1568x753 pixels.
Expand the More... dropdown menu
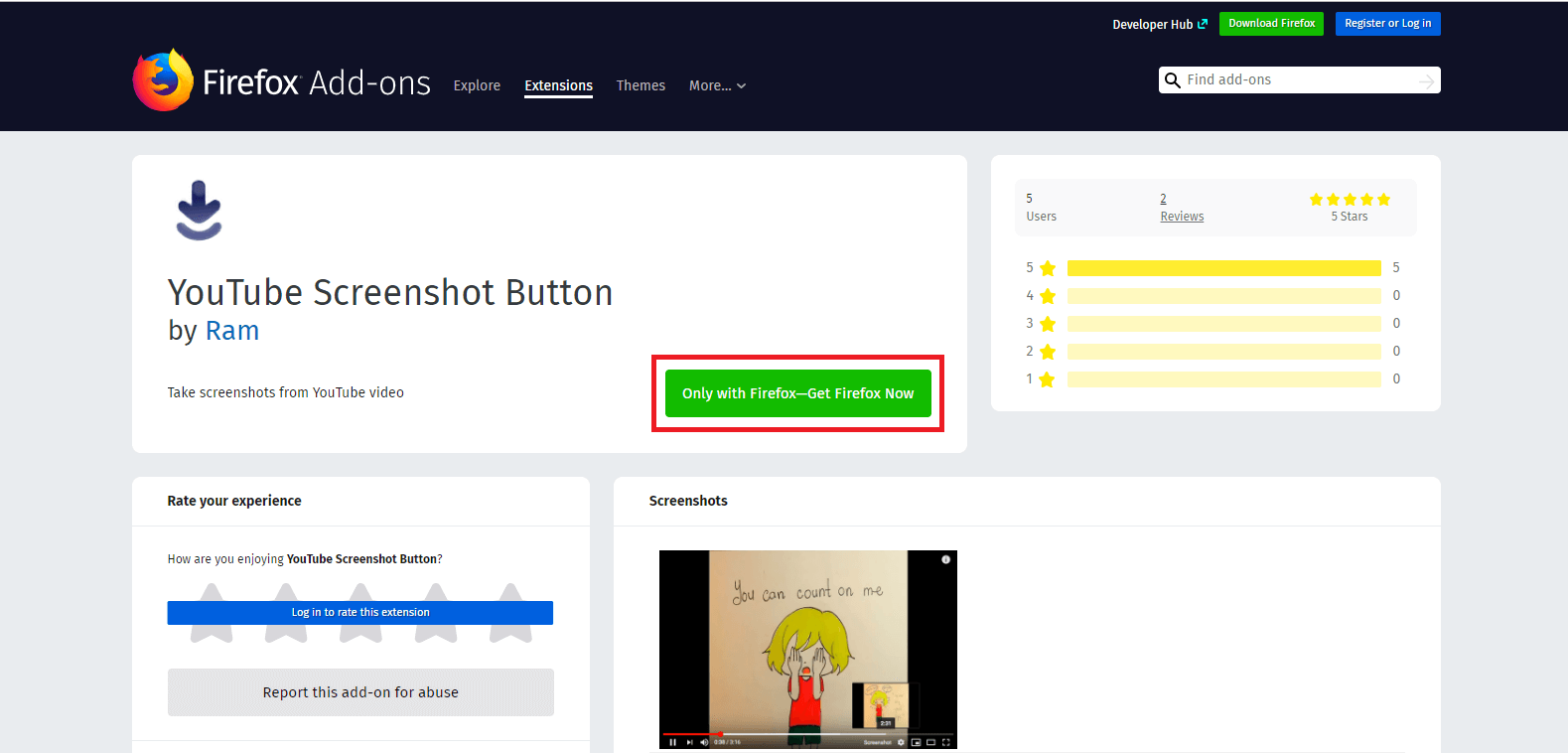717,85
